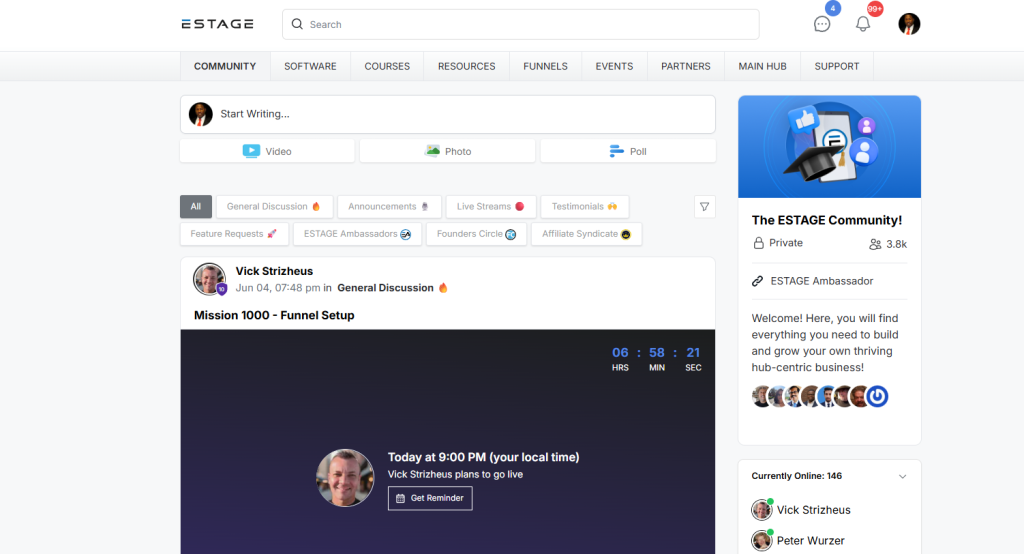This screenshot has height=554, width=1024.
Task: Click the Poll post button
Action: tap(628, 151)
